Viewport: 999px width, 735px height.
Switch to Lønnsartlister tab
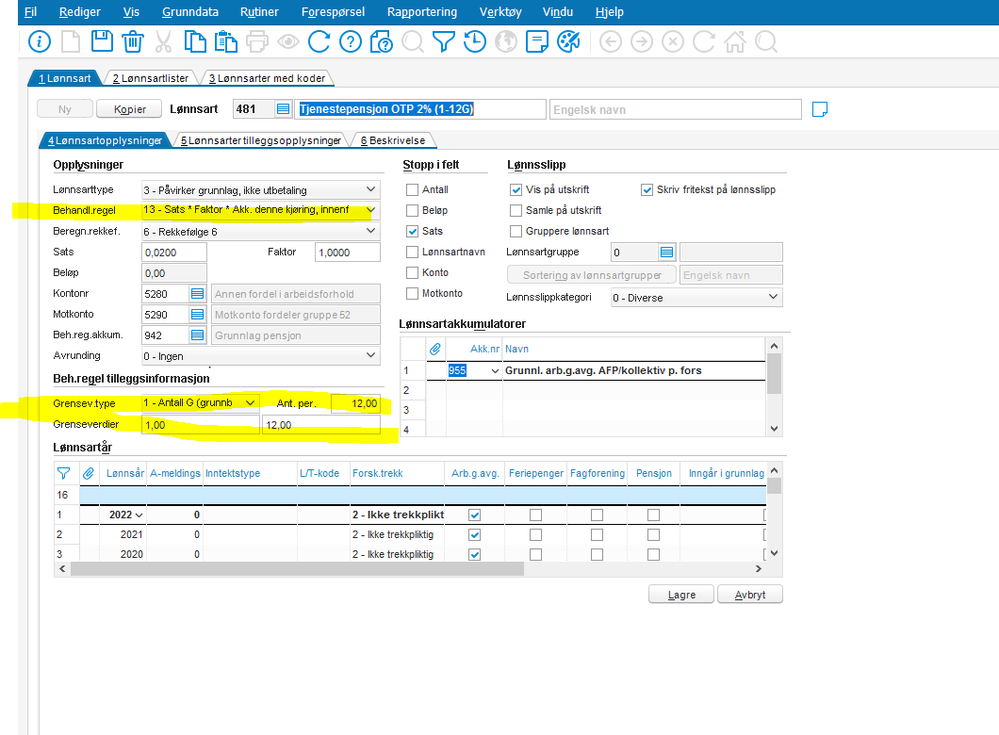click(x=150, y=78)
